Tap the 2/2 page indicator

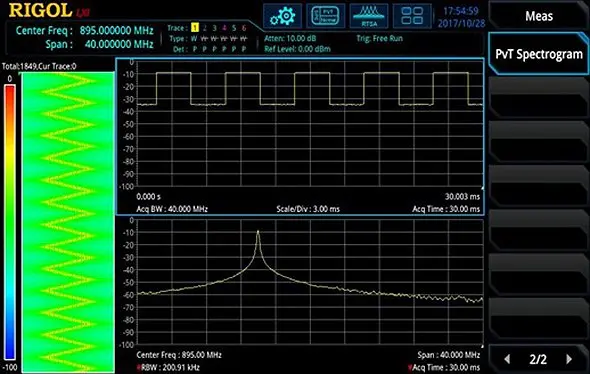click(x=538, y=359)
